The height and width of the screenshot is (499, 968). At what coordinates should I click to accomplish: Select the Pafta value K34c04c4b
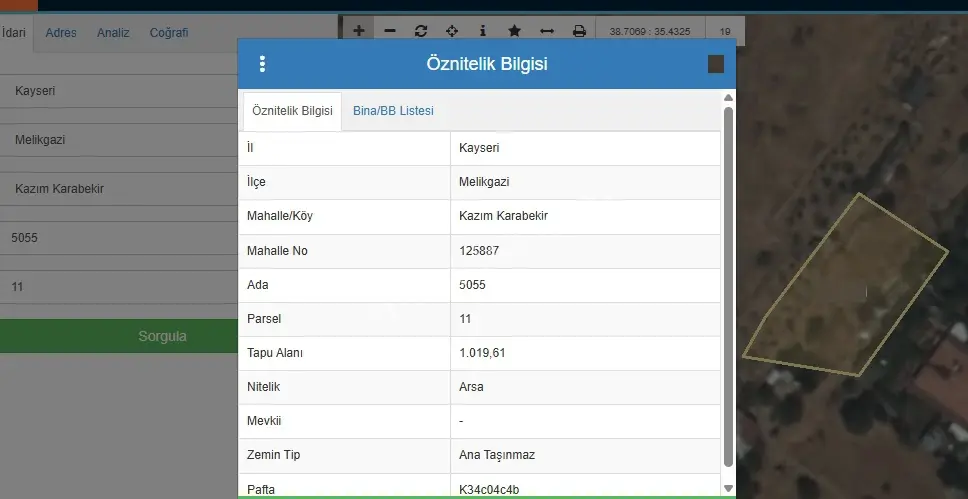(x=489, y=490)
